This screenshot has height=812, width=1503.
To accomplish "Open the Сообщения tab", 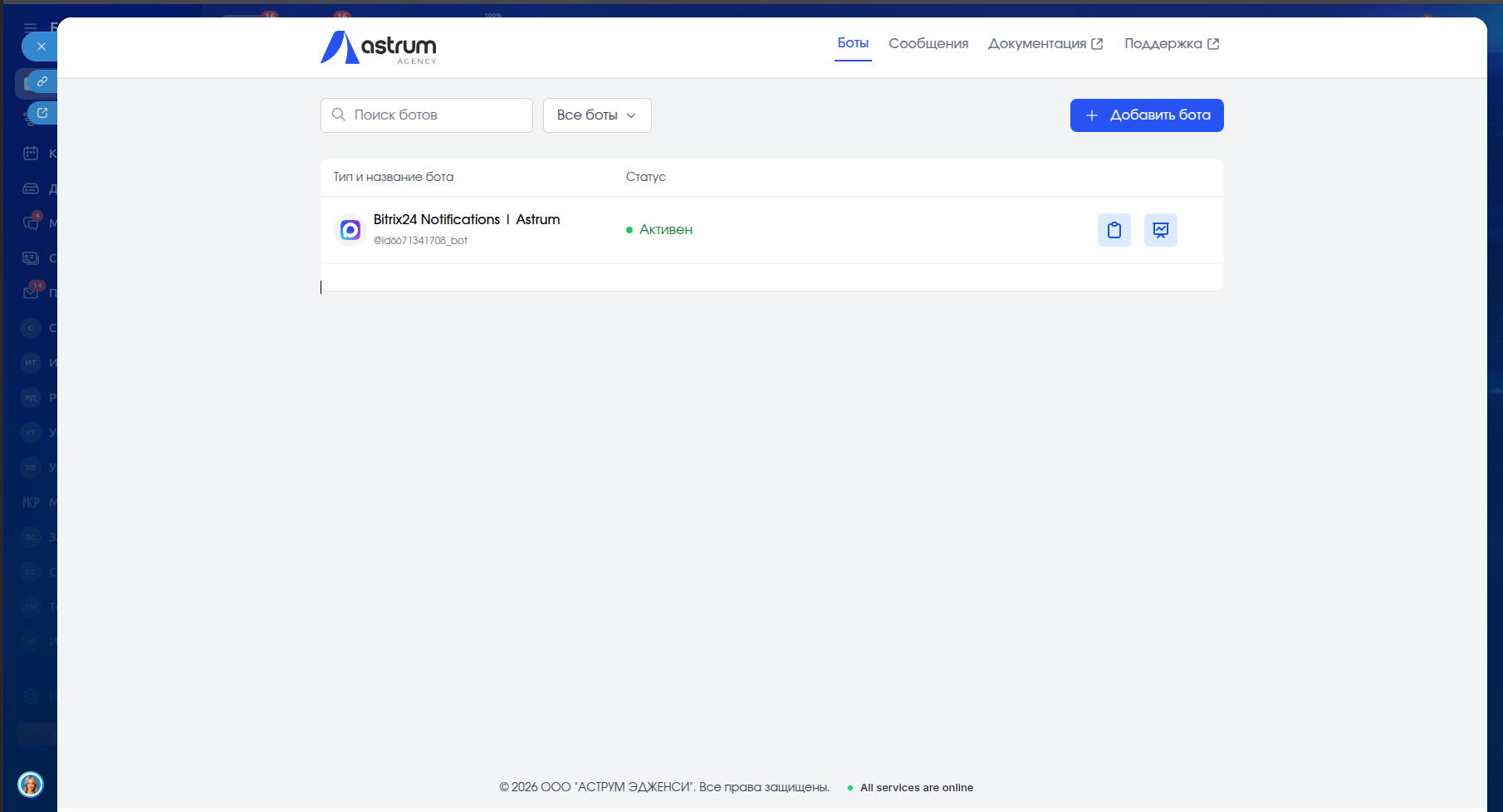I will pyautogui.click(x=928, y=43).
